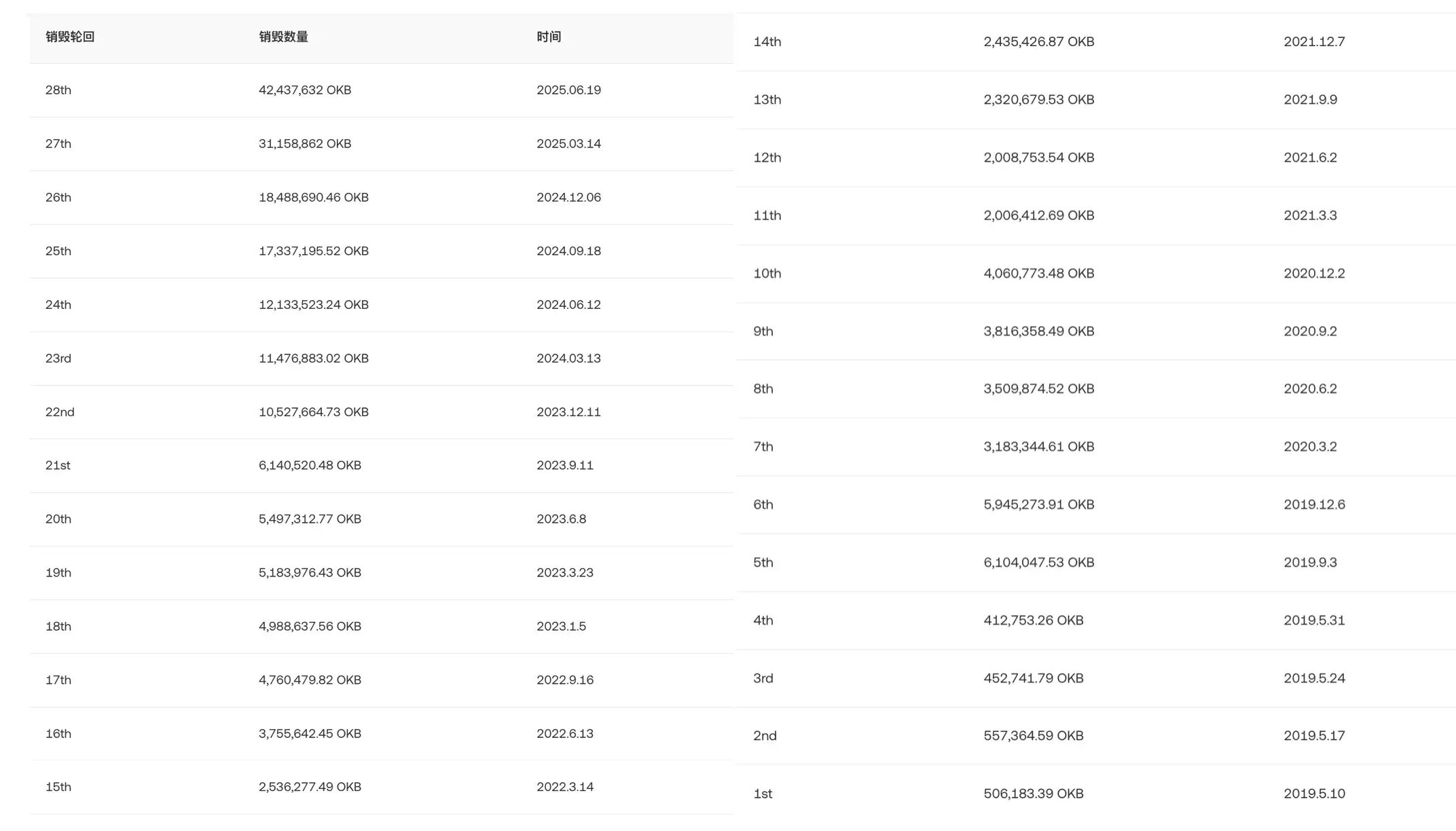Viewport: 1456px width, 831px height.
Task: Click the 时间 column header
Action: coord(549,37)
